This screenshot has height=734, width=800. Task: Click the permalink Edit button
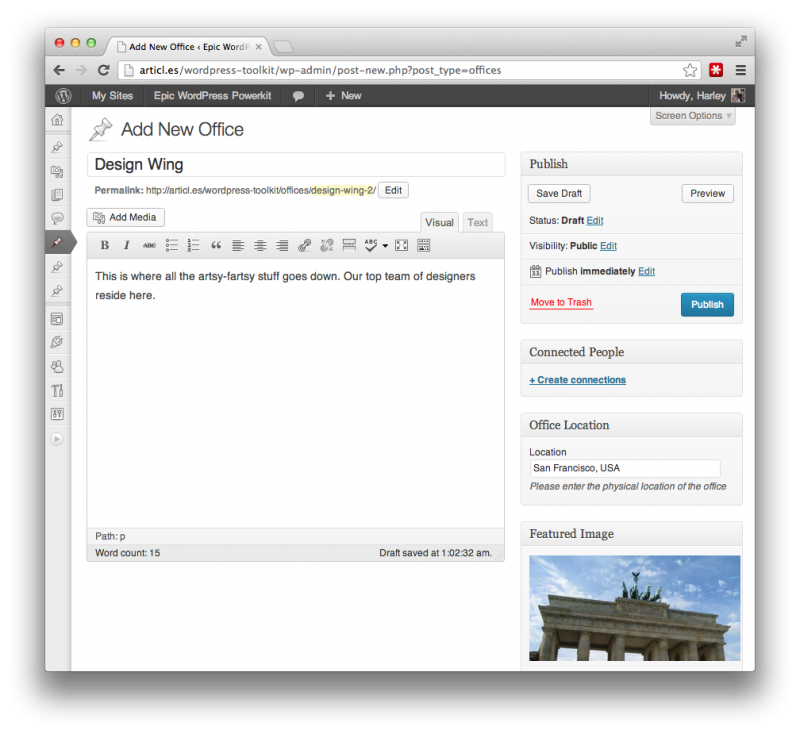point(393,190)
